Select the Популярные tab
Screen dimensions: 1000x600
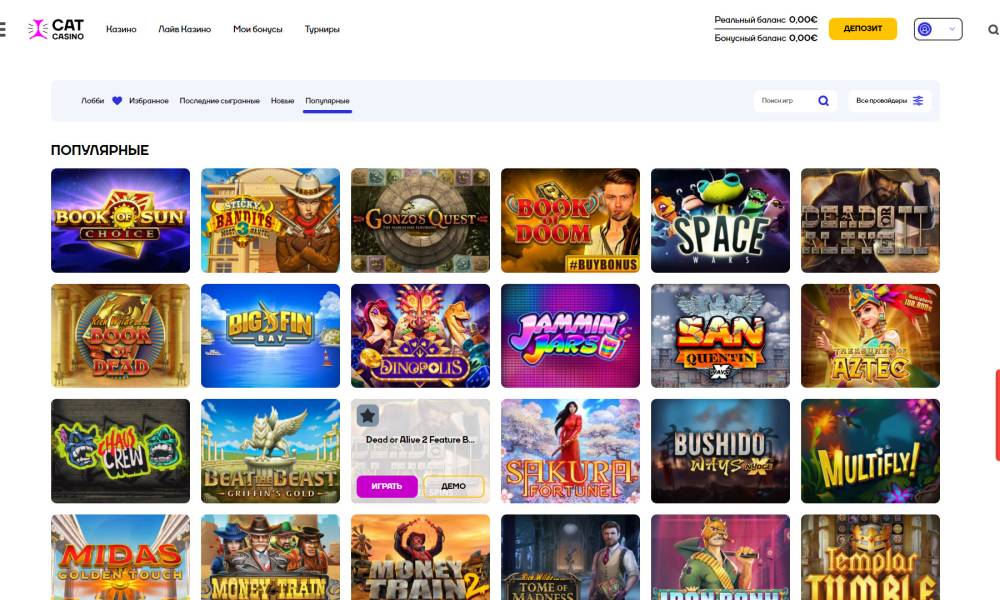tap(327, 101)
